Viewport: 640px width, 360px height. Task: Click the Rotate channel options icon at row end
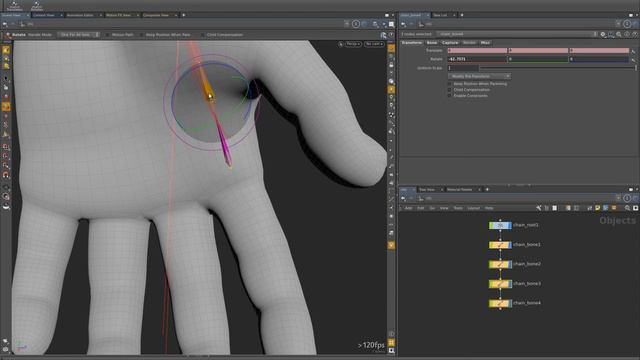click(x=633, y=60)
